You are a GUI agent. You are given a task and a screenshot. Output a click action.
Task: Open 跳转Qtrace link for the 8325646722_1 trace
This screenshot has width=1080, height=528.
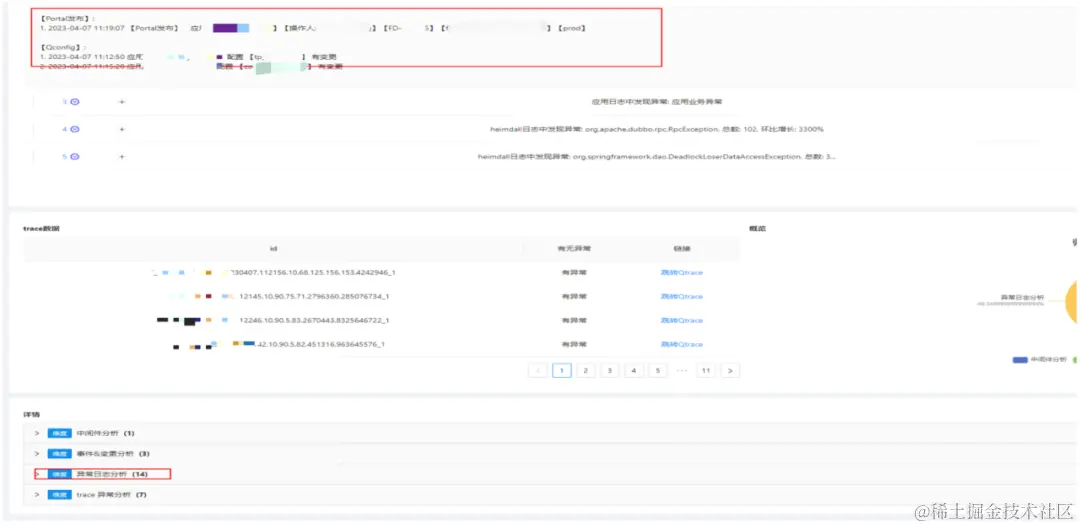tap(681, 320)
